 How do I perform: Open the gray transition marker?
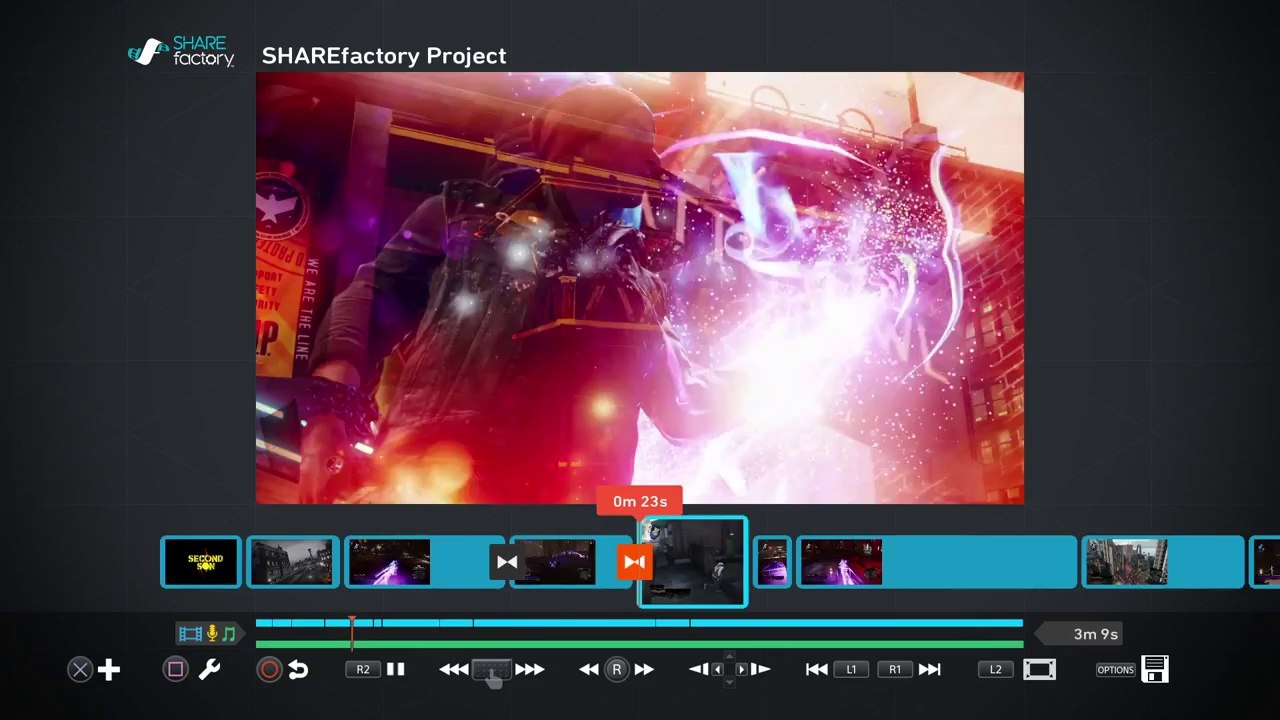pos(507,562)
